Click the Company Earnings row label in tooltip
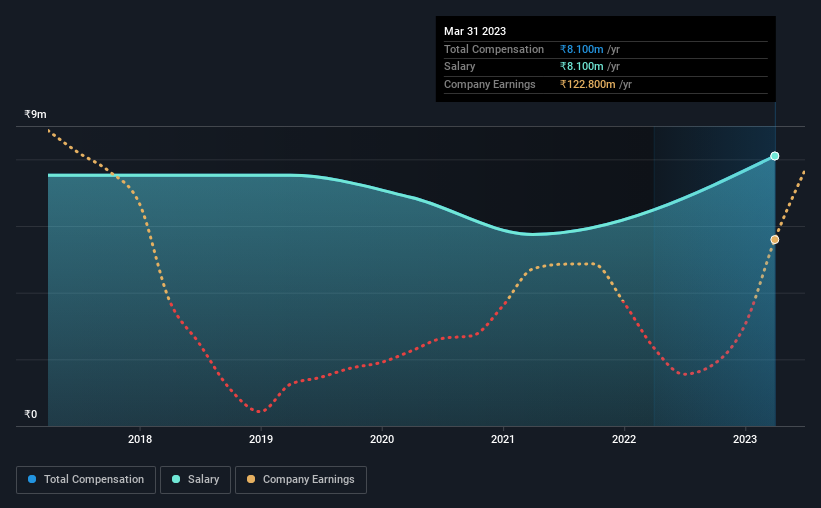 pyautogui.click(x=490, y=84)
